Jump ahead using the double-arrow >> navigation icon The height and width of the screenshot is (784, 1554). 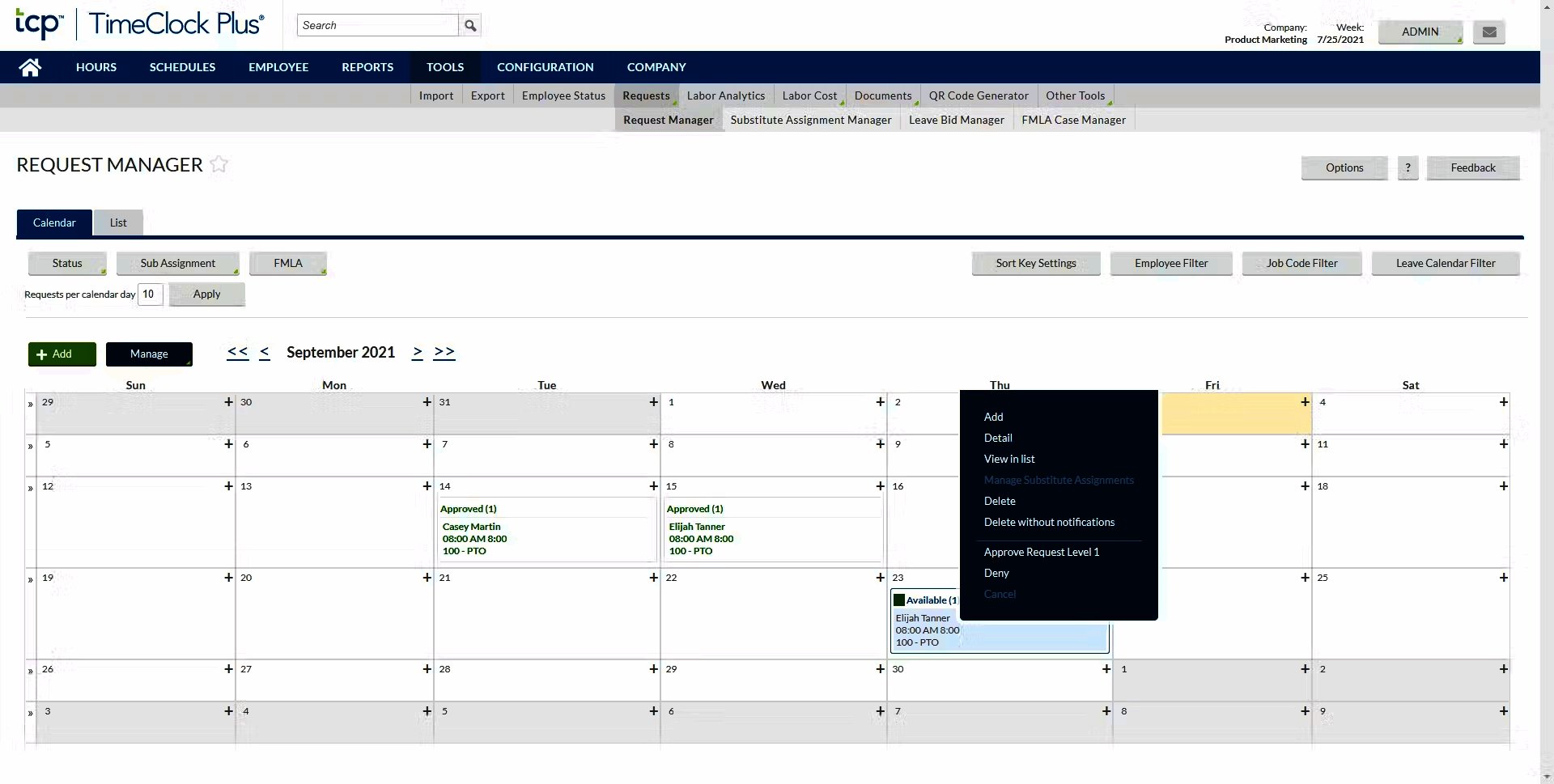click(444, 353)
